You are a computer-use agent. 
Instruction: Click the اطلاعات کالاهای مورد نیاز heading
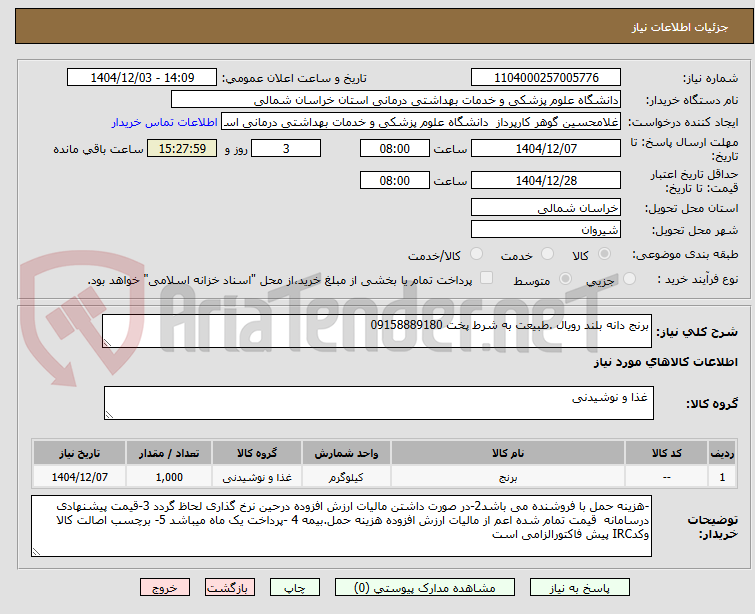[x=665, y=362]
